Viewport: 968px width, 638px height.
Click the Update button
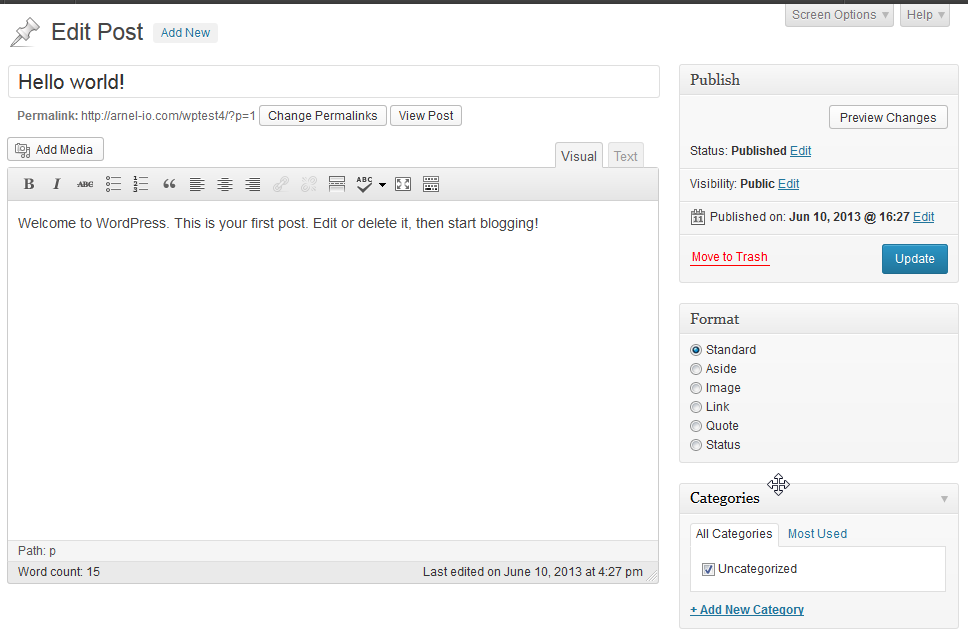pos(914,258)
